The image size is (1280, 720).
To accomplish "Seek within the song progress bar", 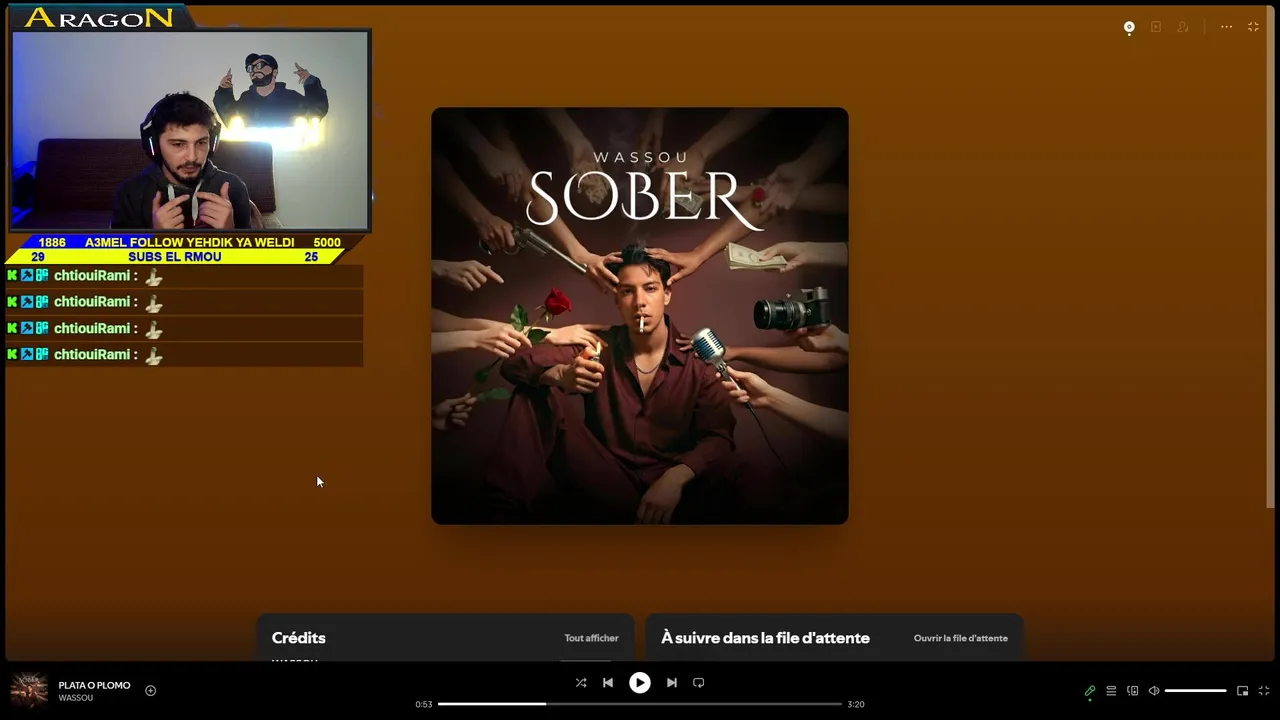I will (x=640, y=704).
